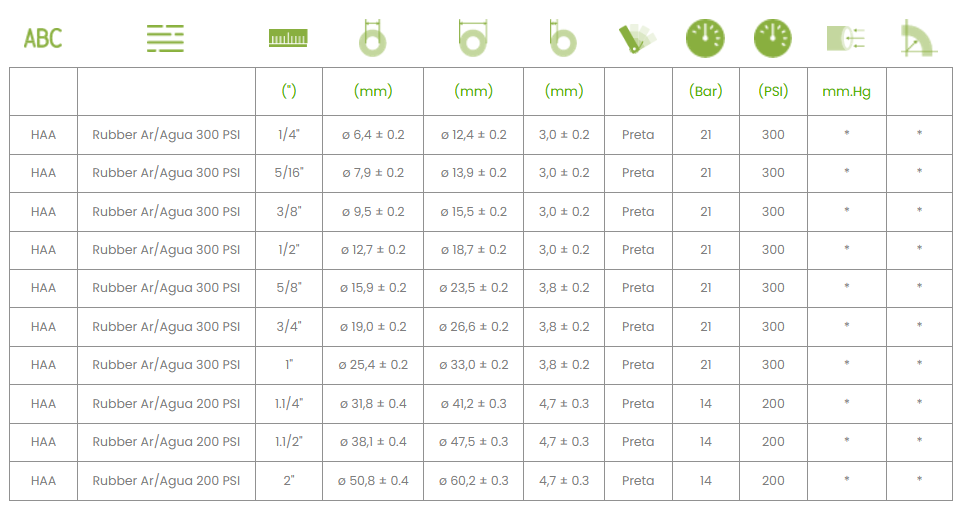Click the vacuum mm.Hg icon
This screenshot has width=963, height=524.
(846, 38)
